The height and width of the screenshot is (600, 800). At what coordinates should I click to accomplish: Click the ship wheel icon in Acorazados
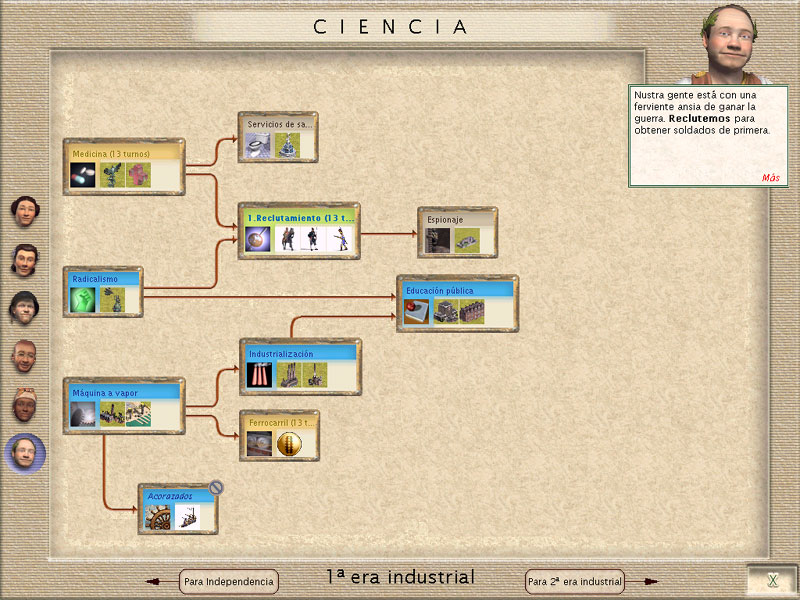(158, 516)
